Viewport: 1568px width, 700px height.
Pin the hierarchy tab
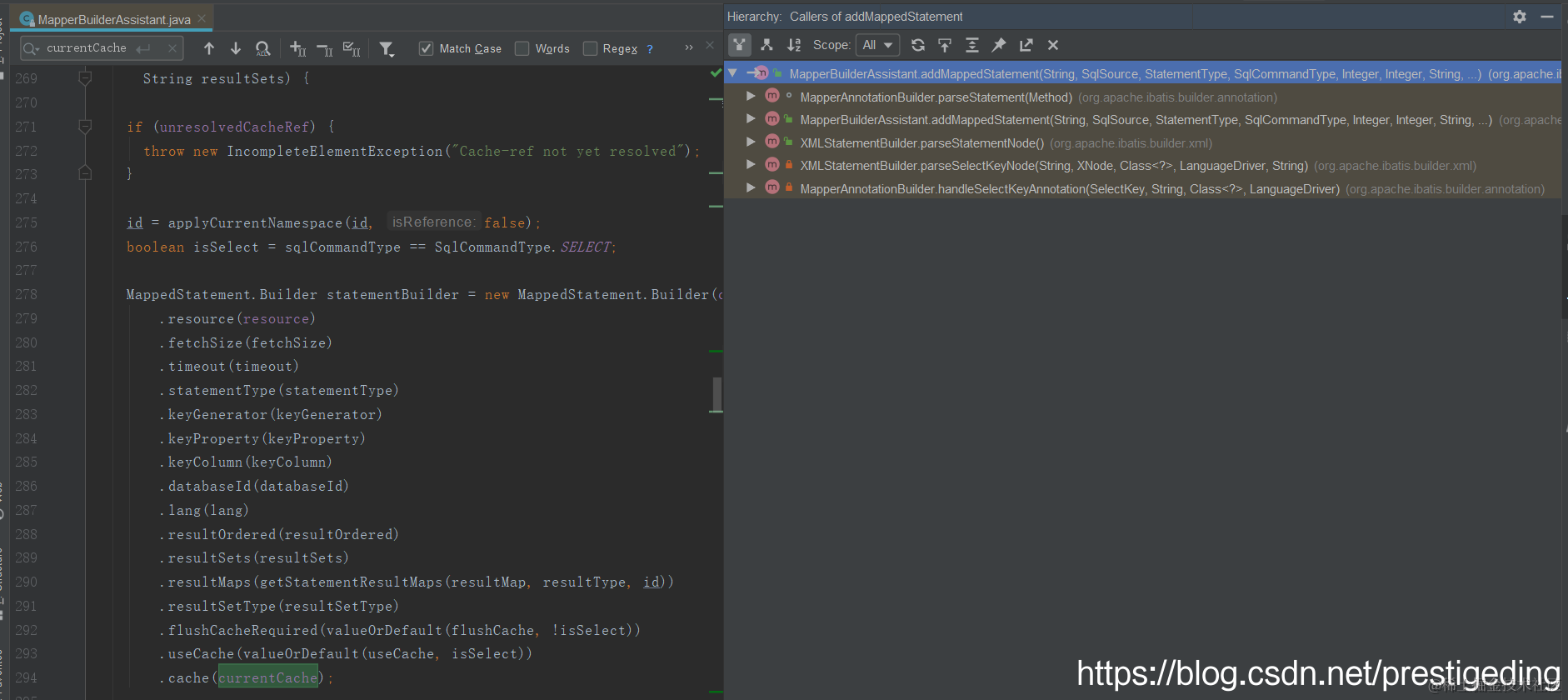[999, 45]
